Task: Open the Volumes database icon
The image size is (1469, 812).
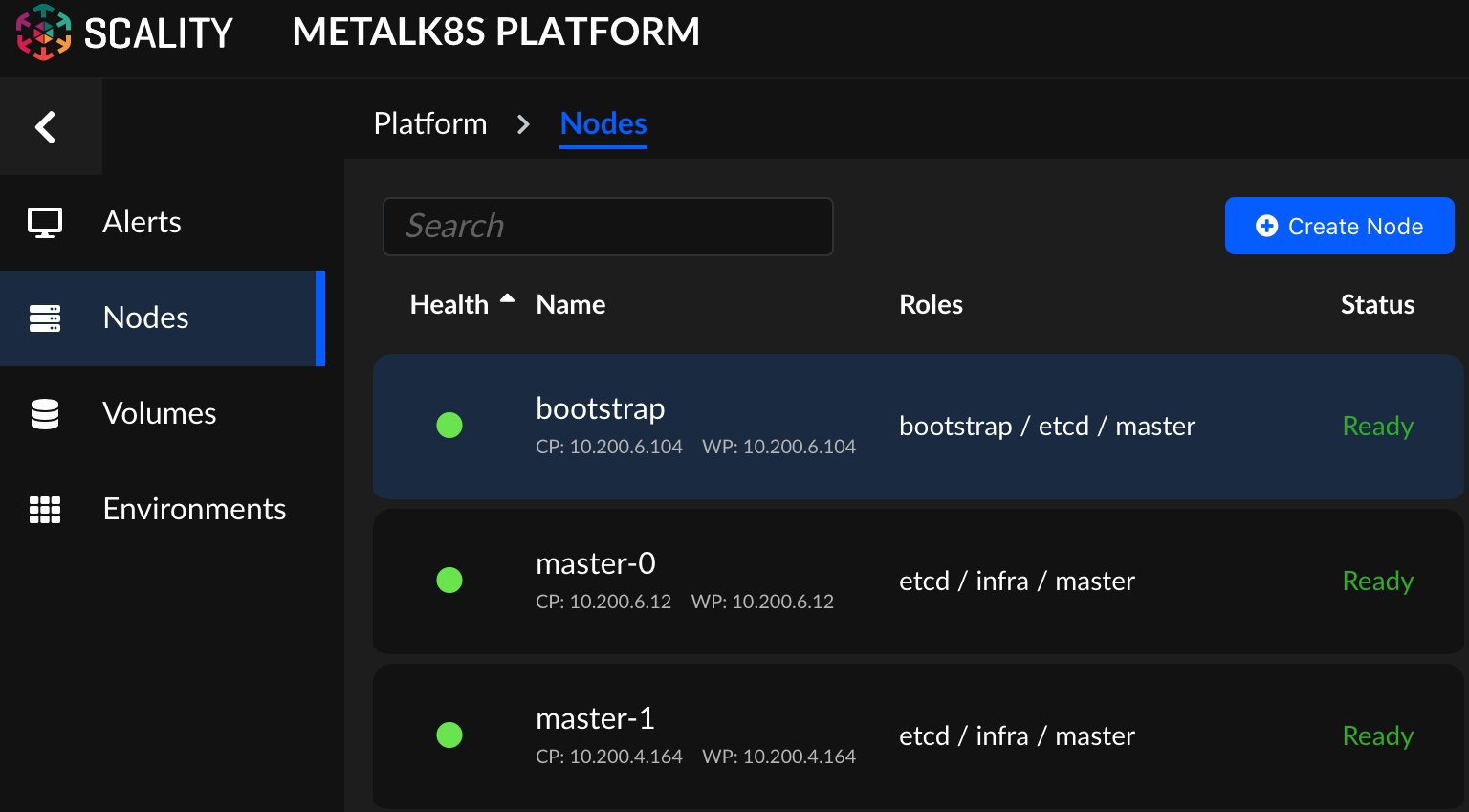Action: (45, 414)
